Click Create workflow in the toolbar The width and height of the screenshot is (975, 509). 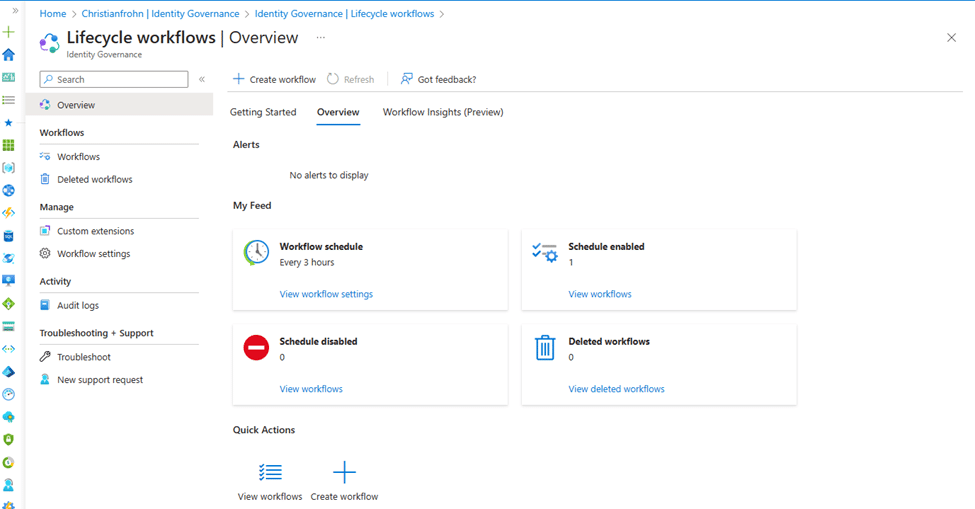[274, 79]
